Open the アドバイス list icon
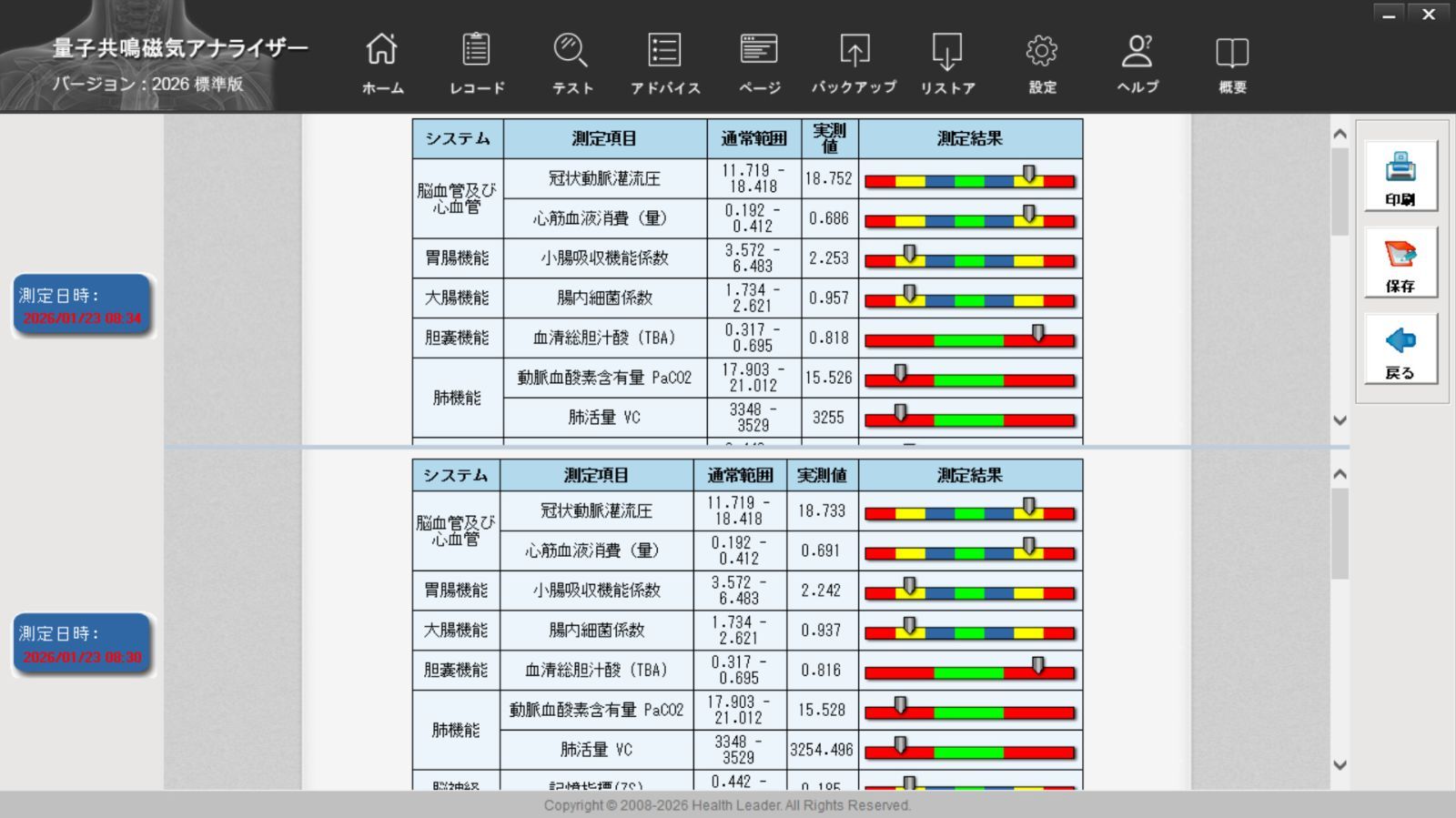The image size is (1456, 818). pyautogui.click(x=664, y=49)
